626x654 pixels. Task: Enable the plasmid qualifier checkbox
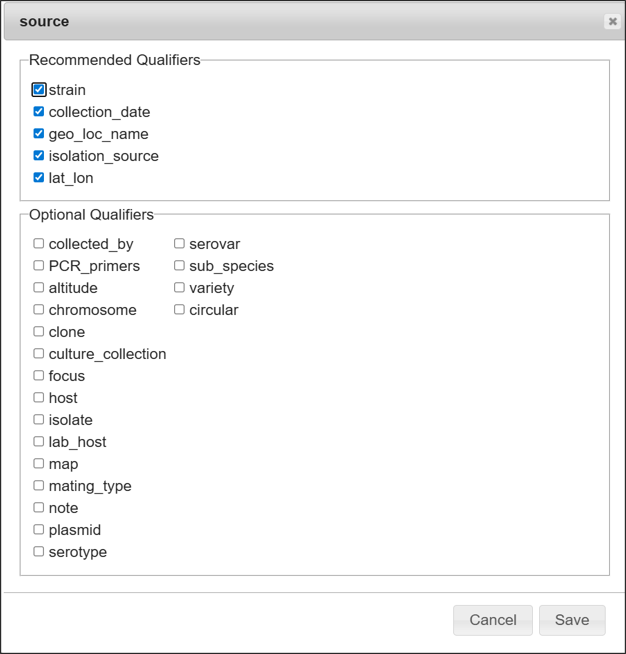[x=39, y=530]
